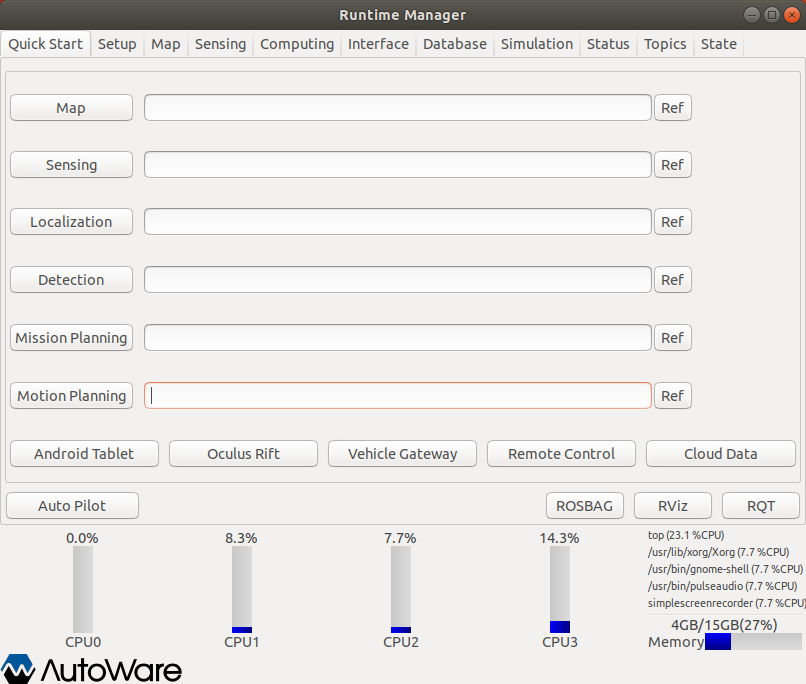This screenshot has width=806, height=684.
Task: Launch RViz
Action: (x=673, y=506)
